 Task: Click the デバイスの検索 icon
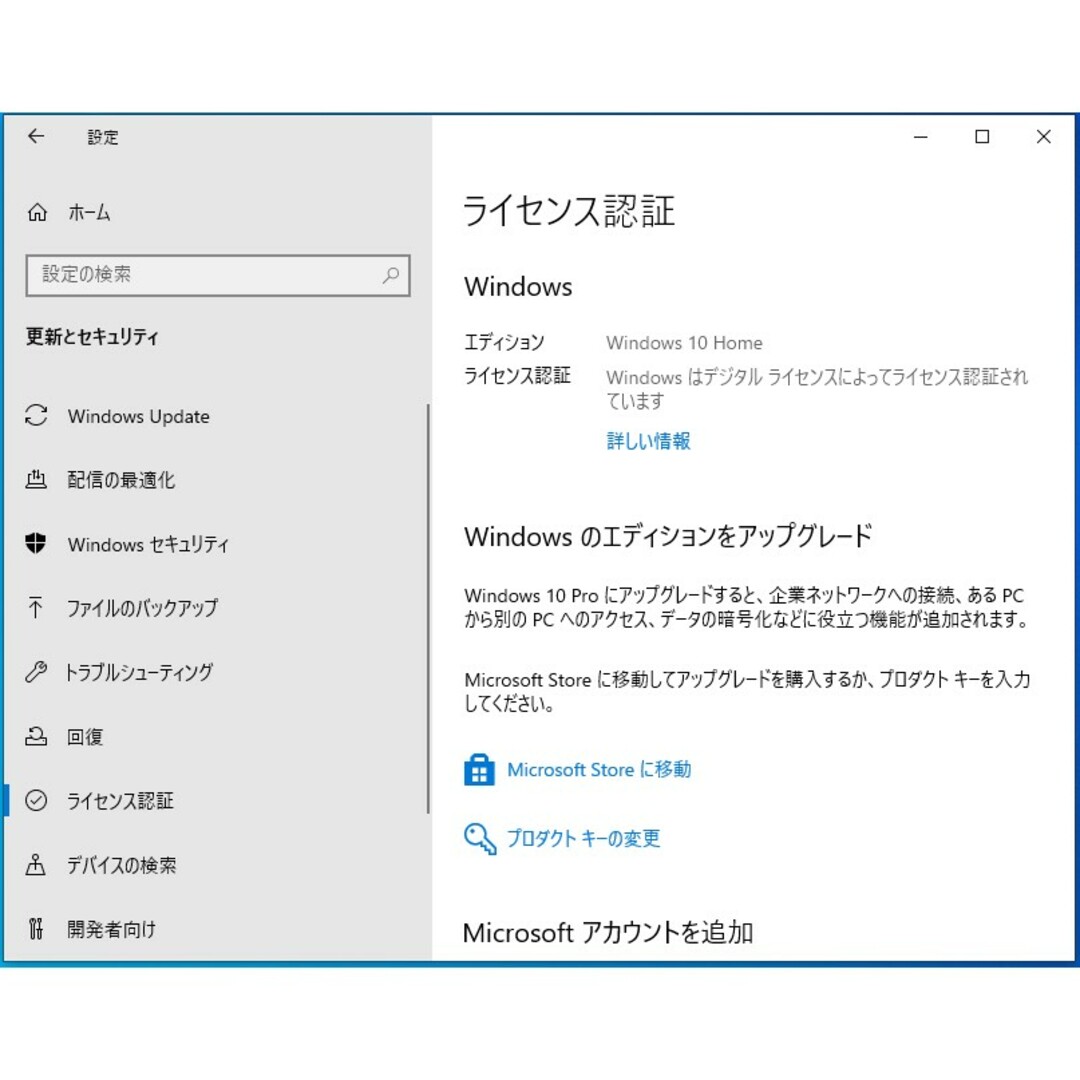pos(36,864)
